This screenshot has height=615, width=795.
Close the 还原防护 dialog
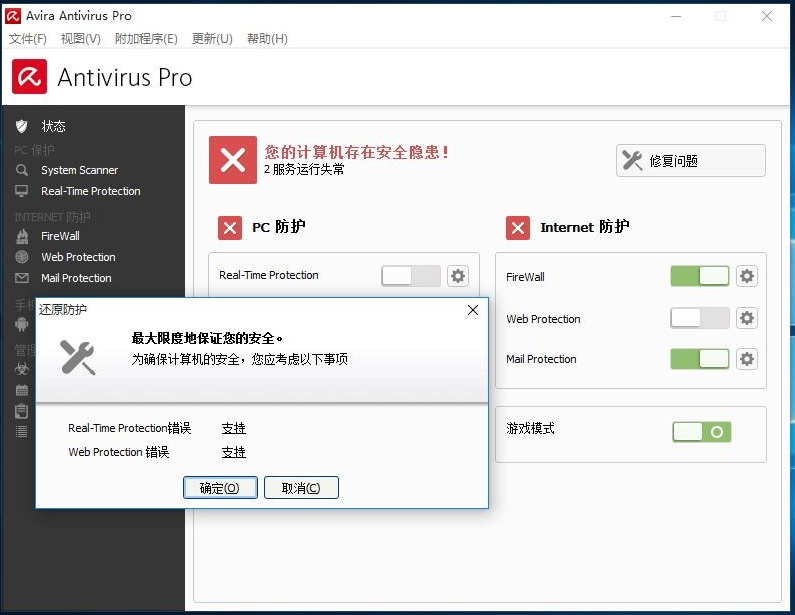click(473, 310)
